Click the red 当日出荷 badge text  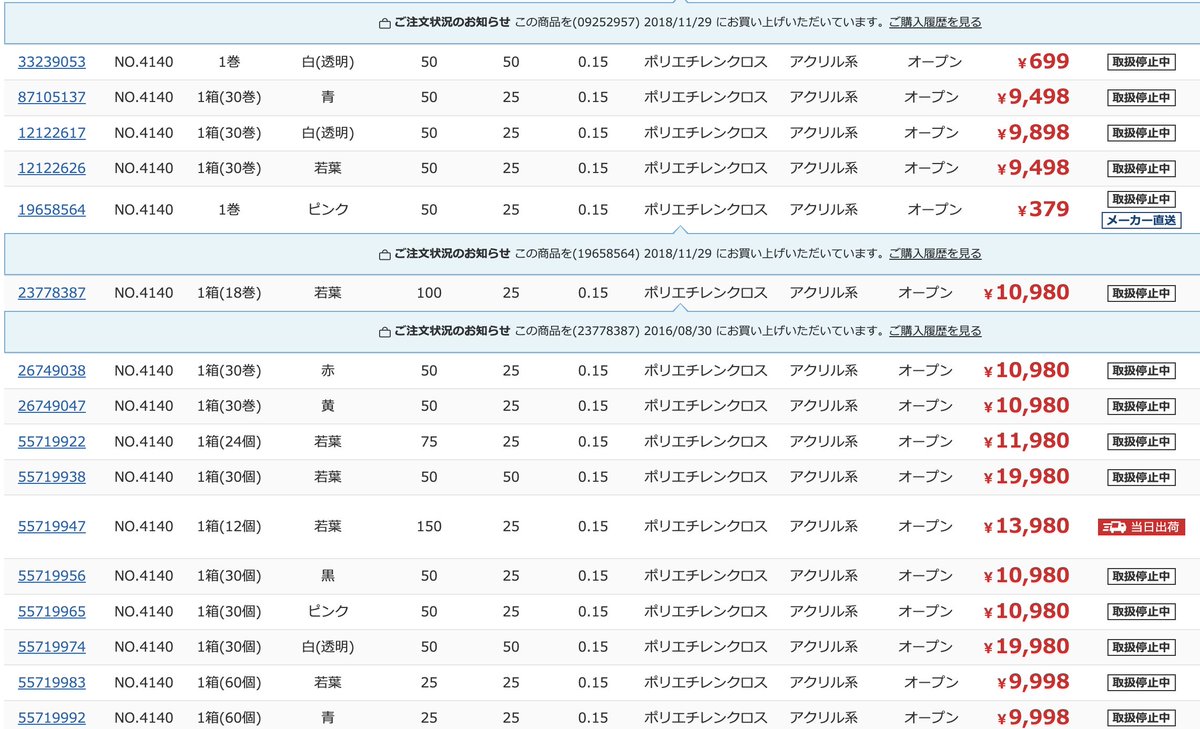pyautogui.click(x=1154, y=526)
